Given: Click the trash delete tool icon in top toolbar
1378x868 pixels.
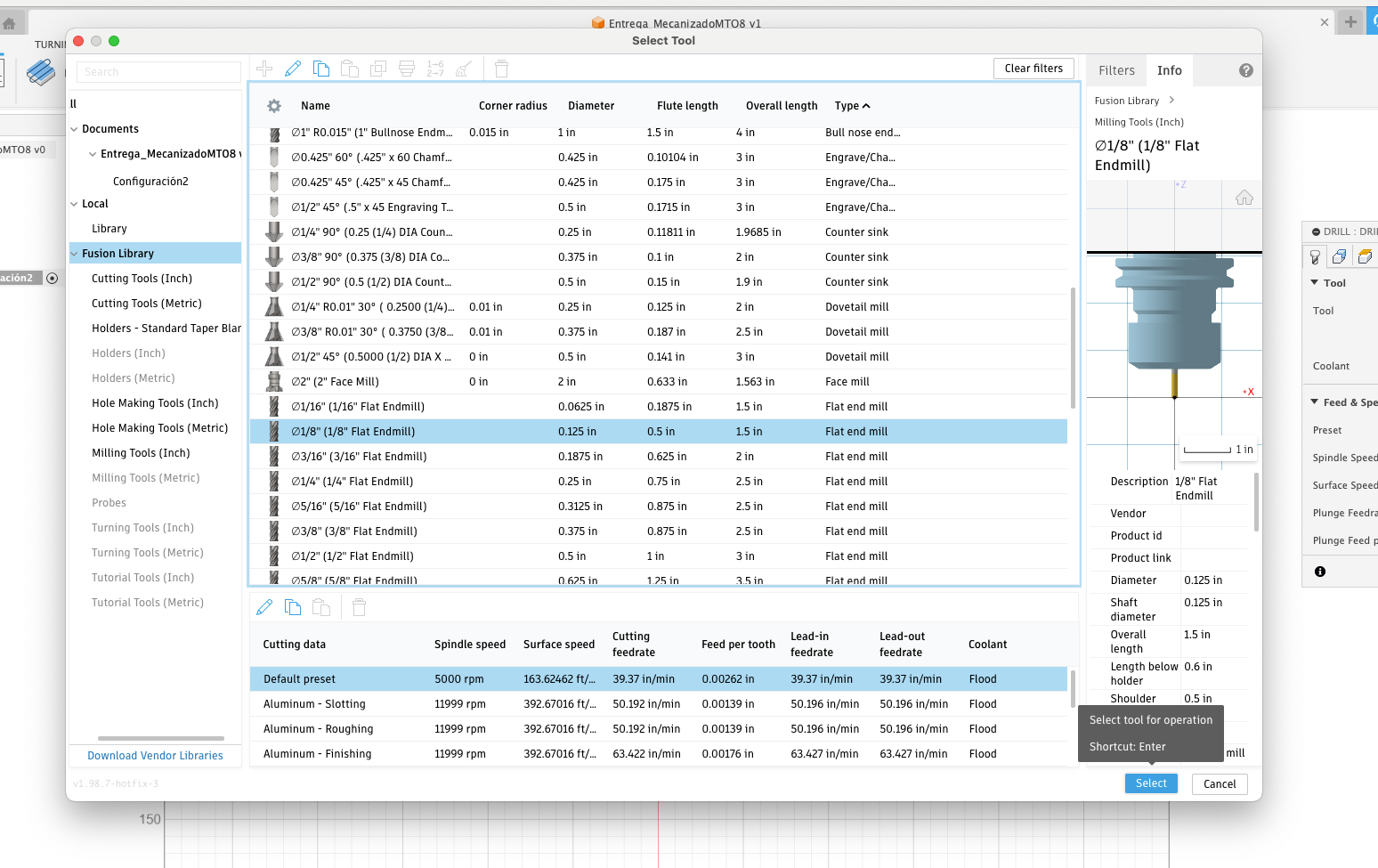Looking at the screenshot, I should click(x=501, y=69).
